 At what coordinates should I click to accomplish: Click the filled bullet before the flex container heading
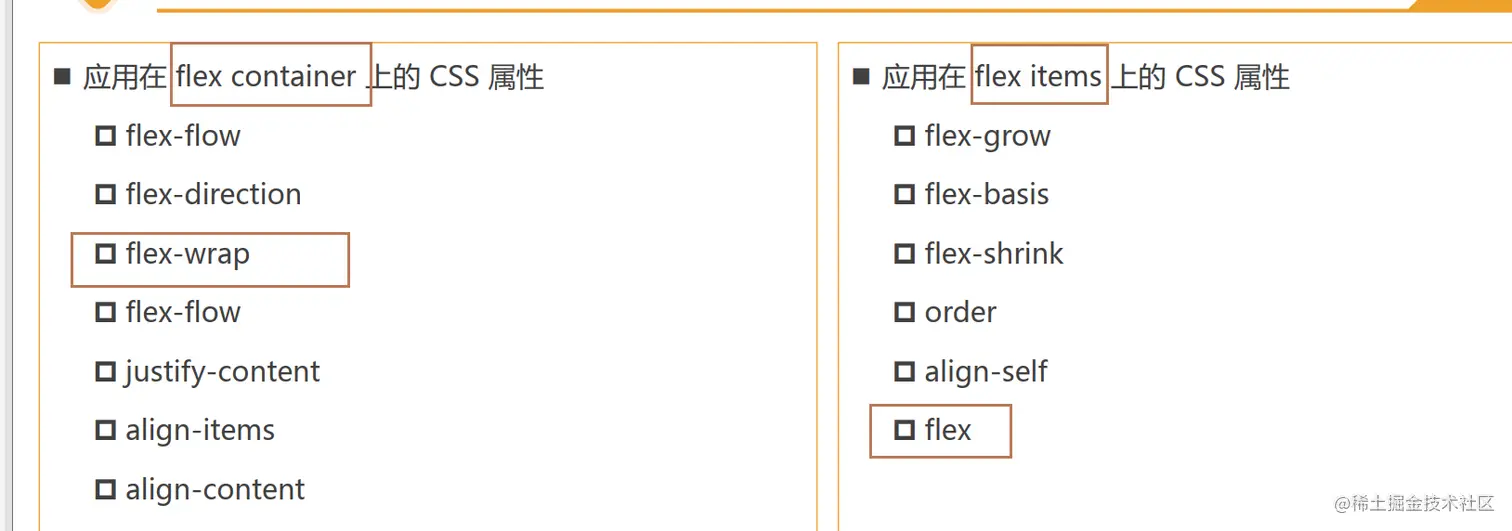tap(63, 77)
